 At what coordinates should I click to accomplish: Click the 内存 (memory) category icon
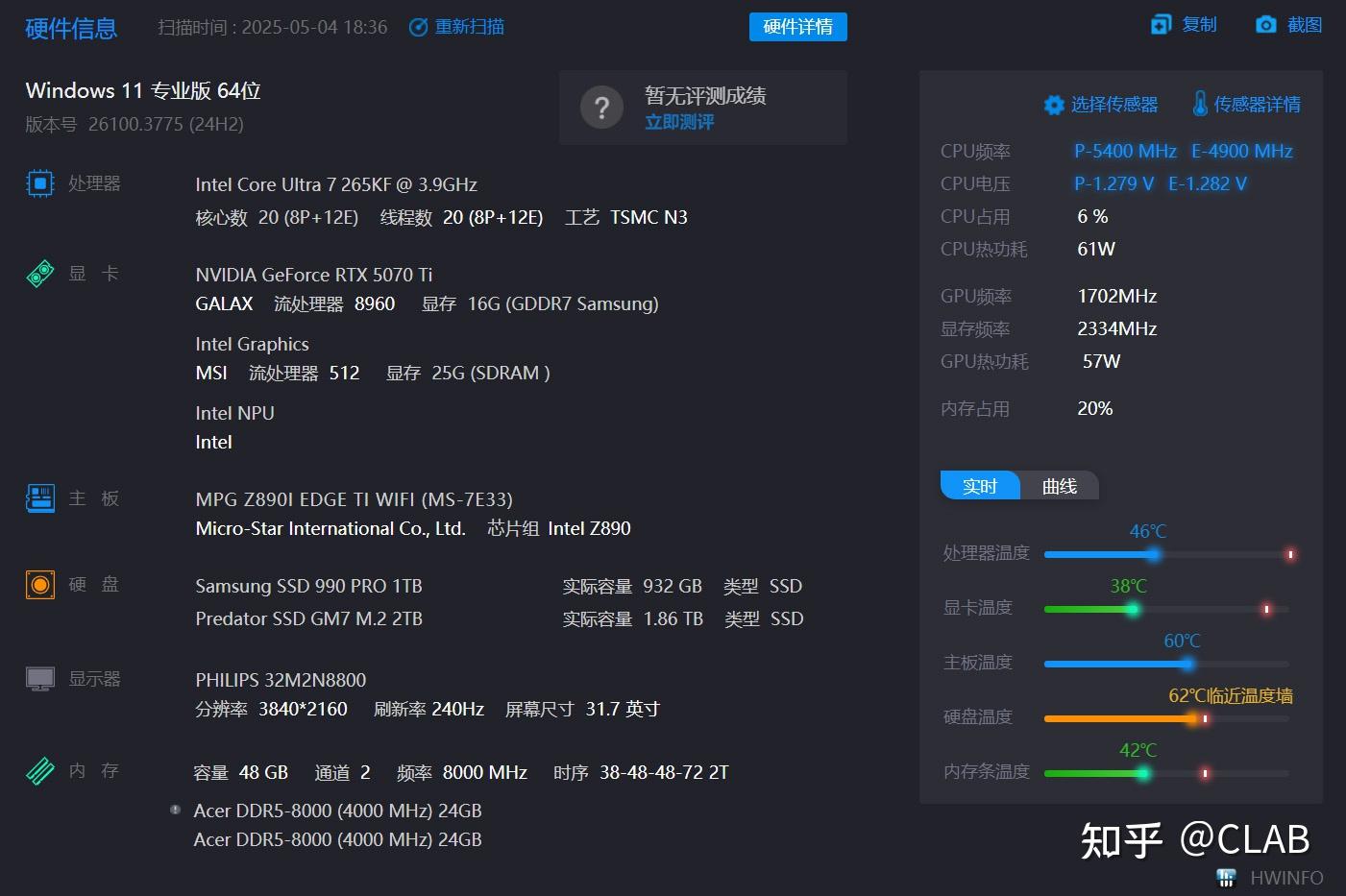[39, 770]
